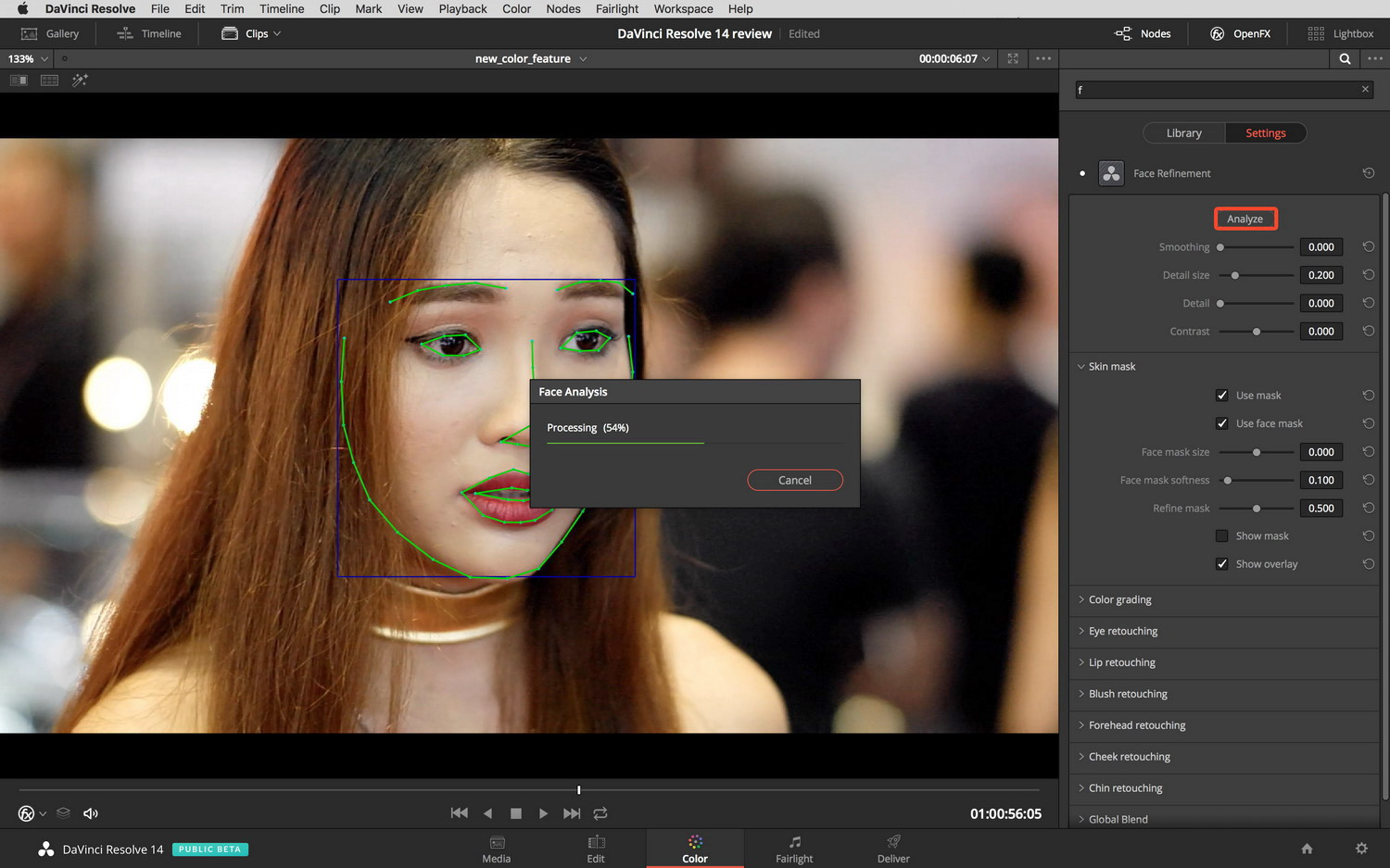Stop playback
Viewport: 1390px width, 868px height.
coord(516,813)
